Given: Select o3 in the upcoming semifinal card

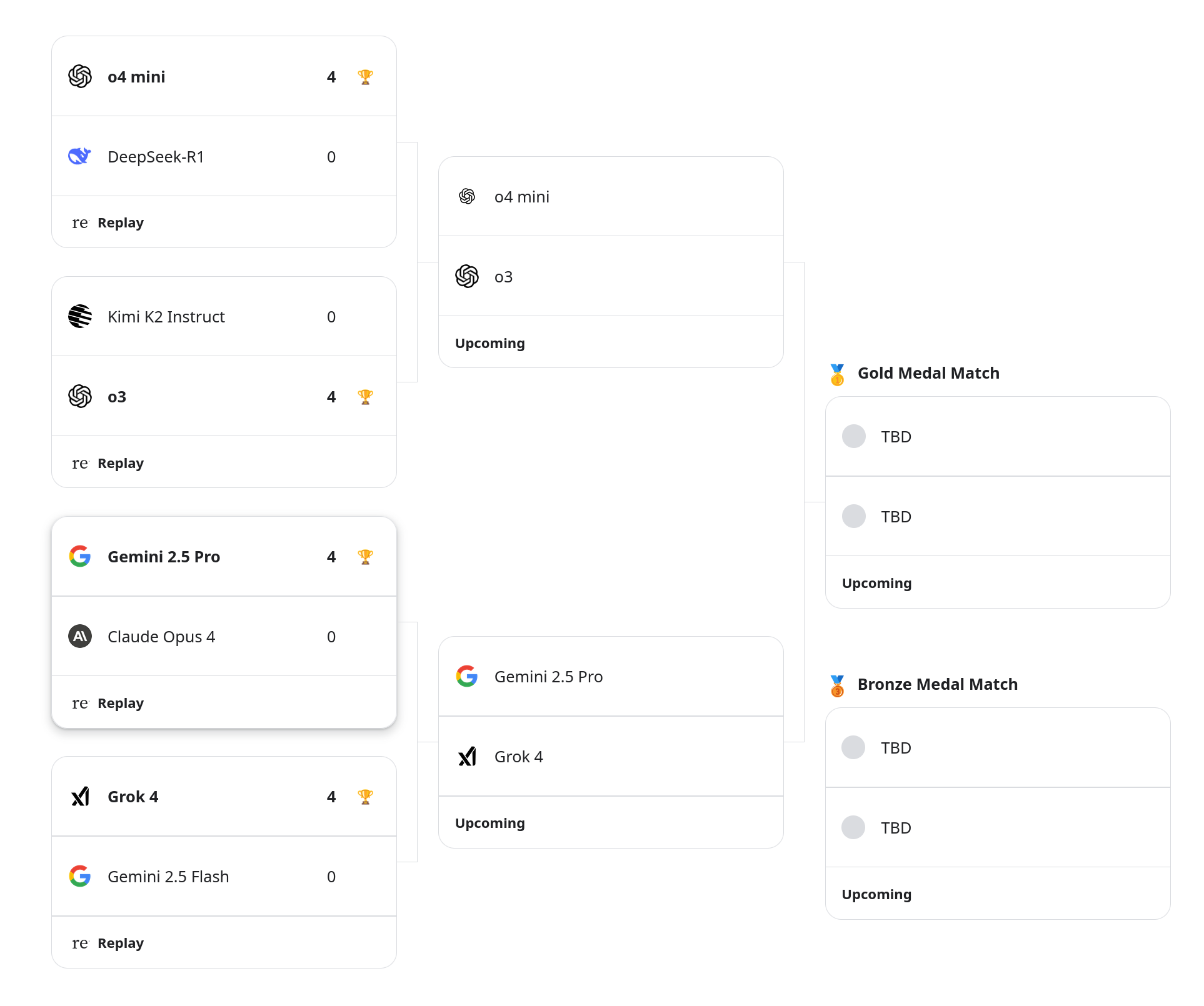Looking at the screenshot, I should [611, 277].
